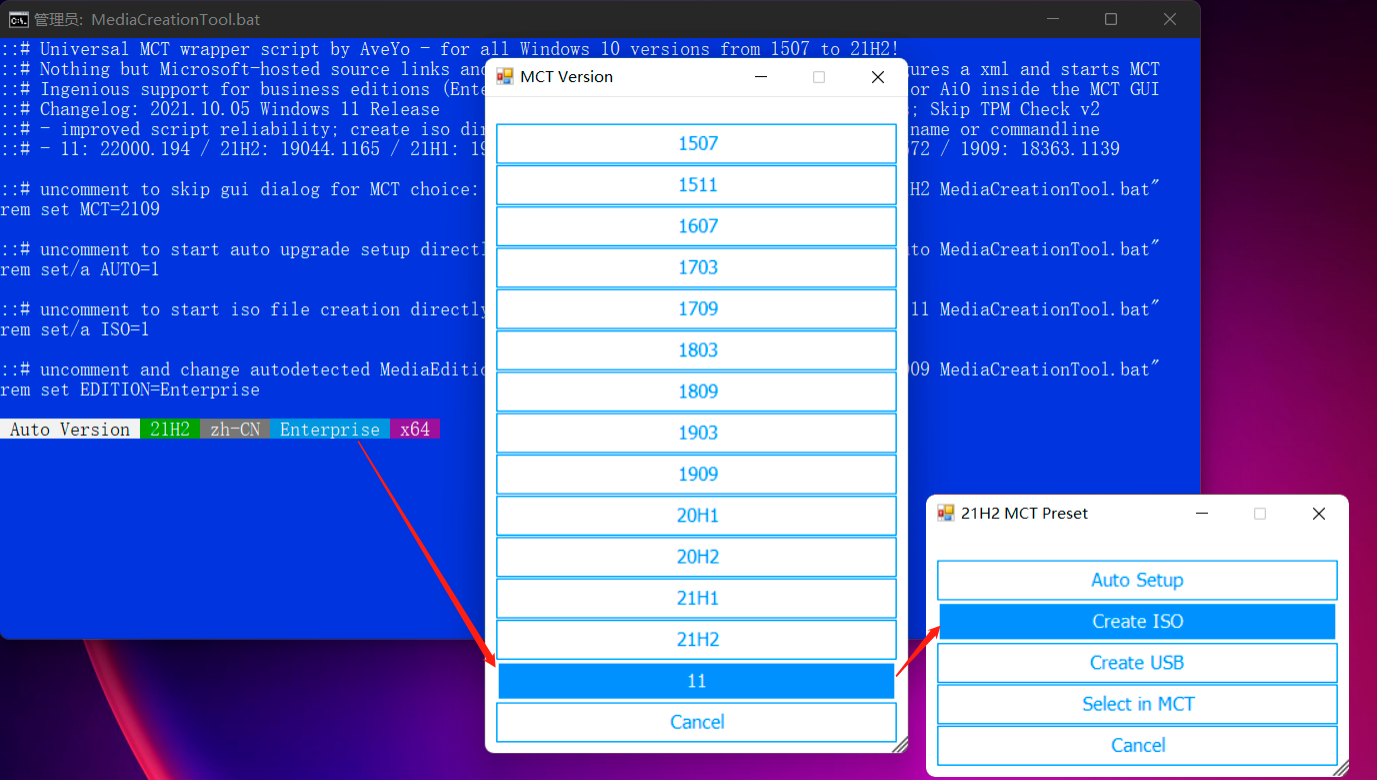This screenshot has width=1377, height=780.
Task: Choose version 20H1 from the list
Action: [x=696, y=516]
